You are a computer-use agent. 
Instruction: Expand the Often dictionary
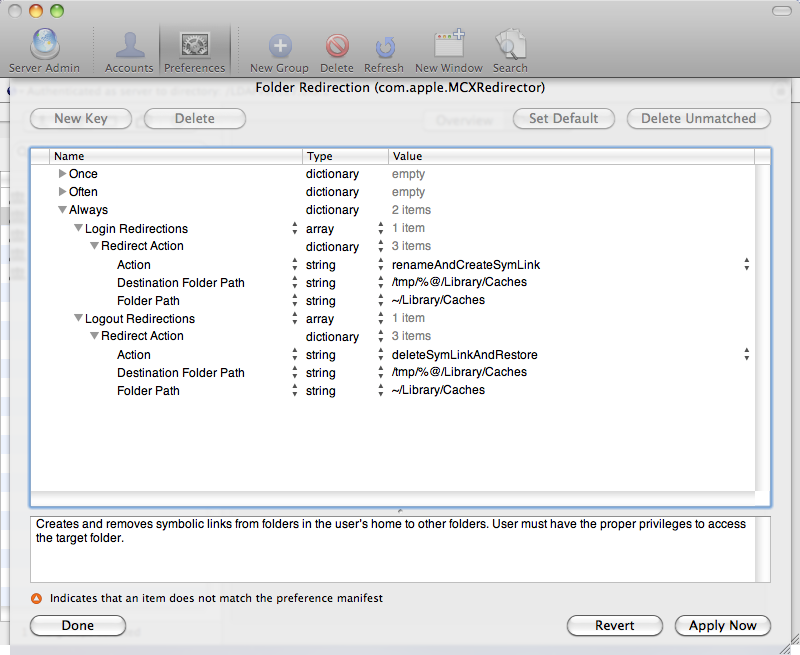(x=62, y=191)
